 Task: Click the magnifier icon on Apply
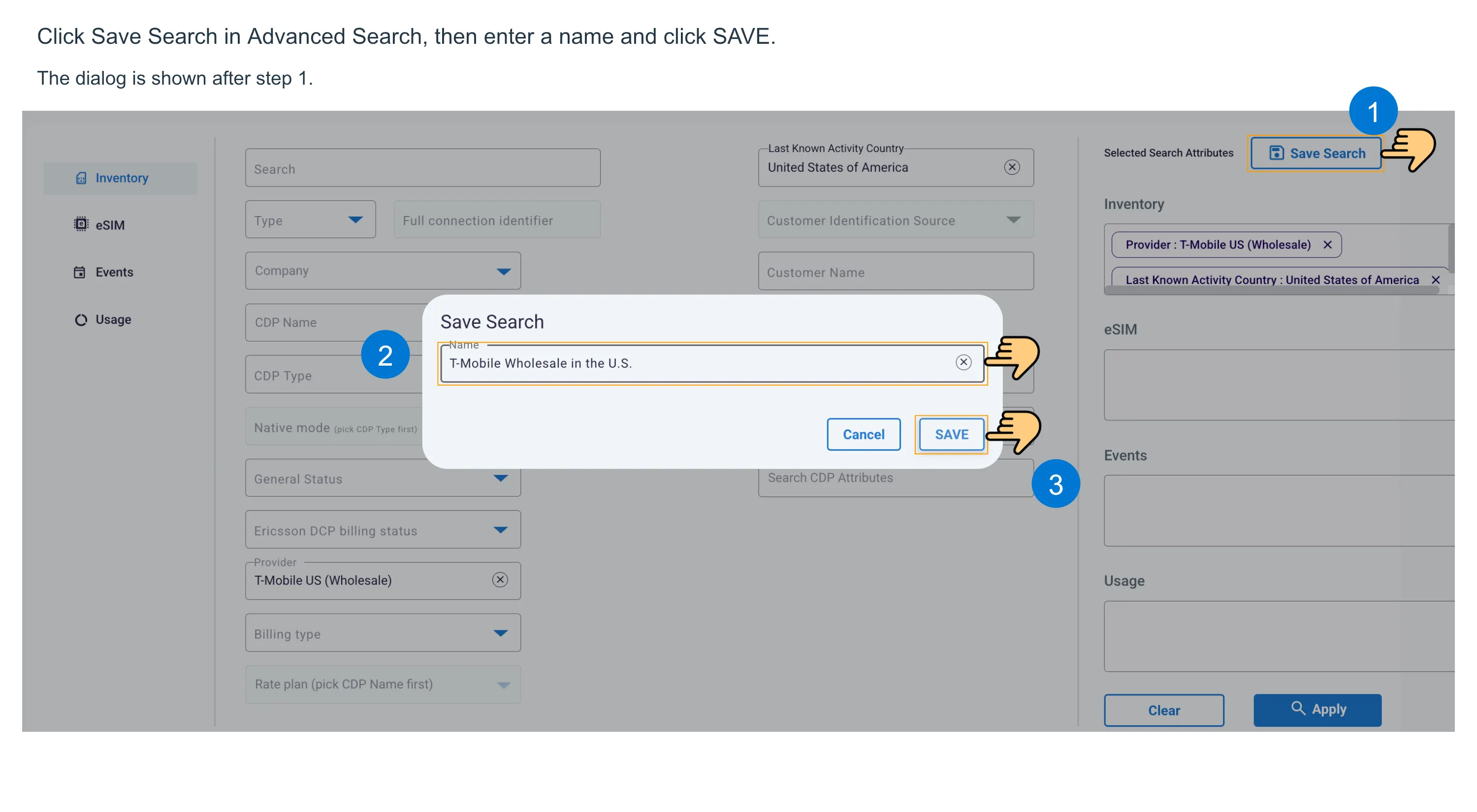pyautogui.click(x=1297, y=708)
